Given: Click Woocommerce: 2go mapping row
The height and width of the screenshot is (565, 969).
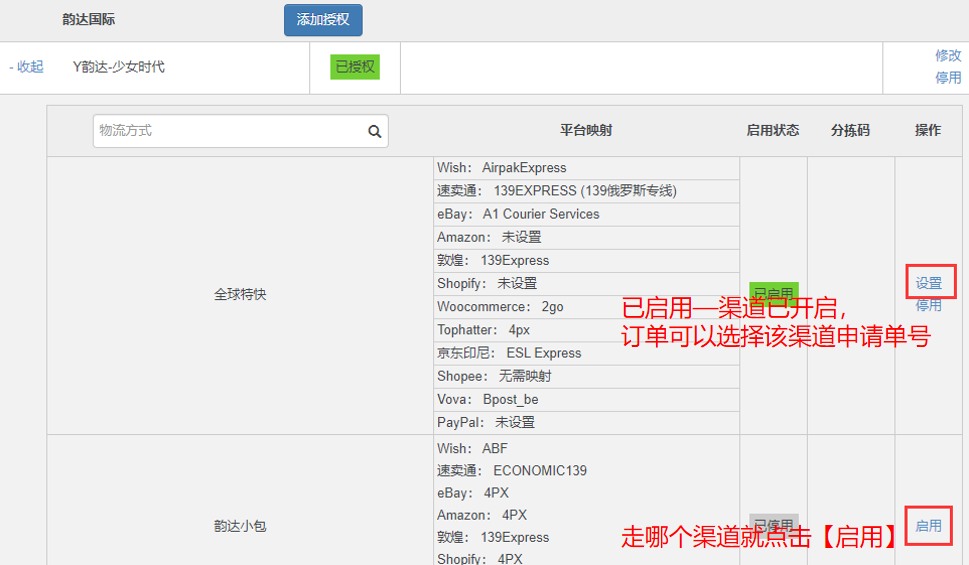Looking at the screenshot, I should click(x=586, y=307).
